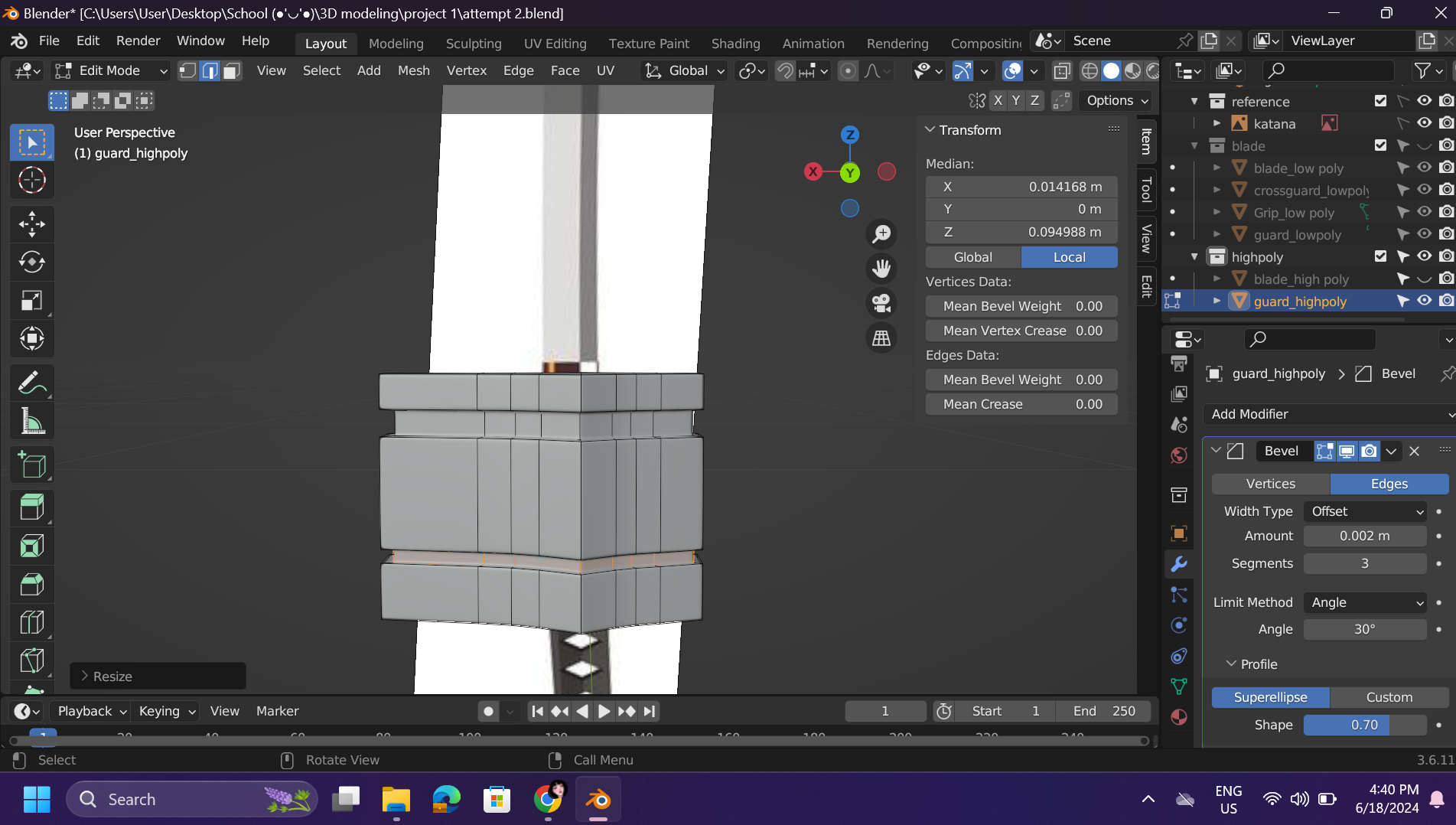The height and width of the screenshot is (825, 1456).
Task: Open the Render menu
Action: (x=138, y=41)
